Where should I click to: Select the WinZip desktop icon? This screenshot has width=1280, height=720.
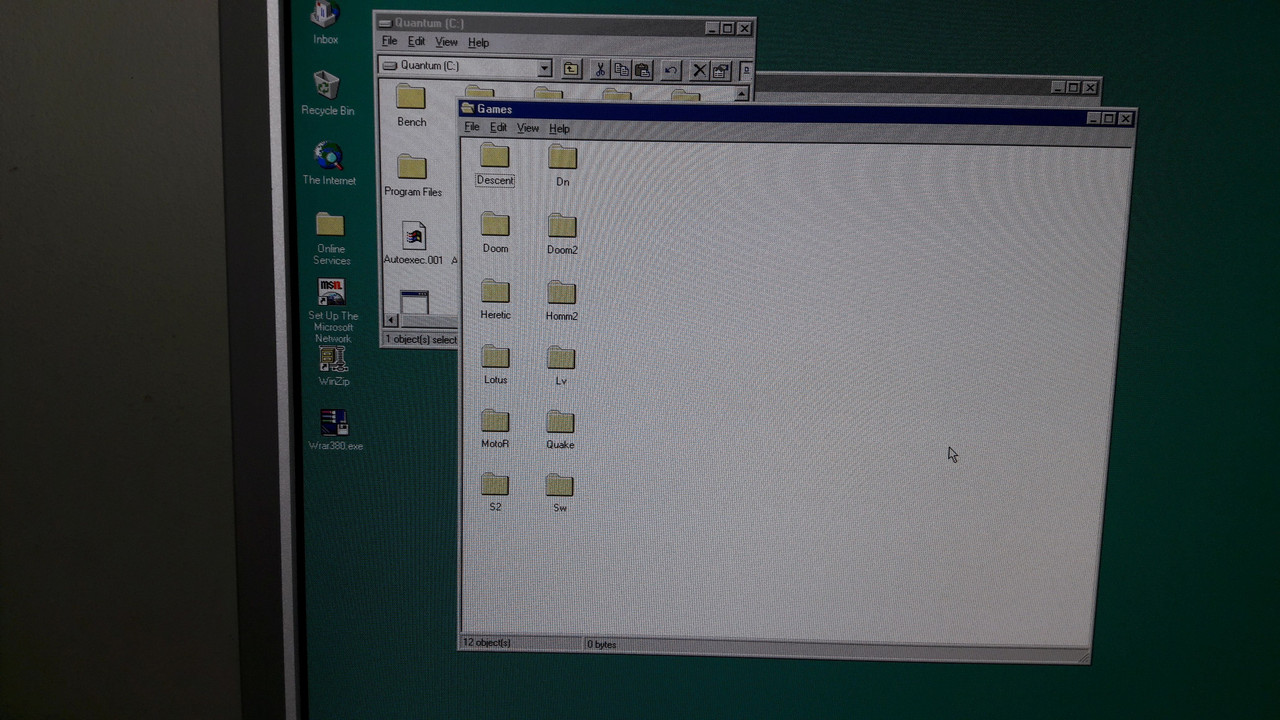pyautogui.click(x=333, y=367)
